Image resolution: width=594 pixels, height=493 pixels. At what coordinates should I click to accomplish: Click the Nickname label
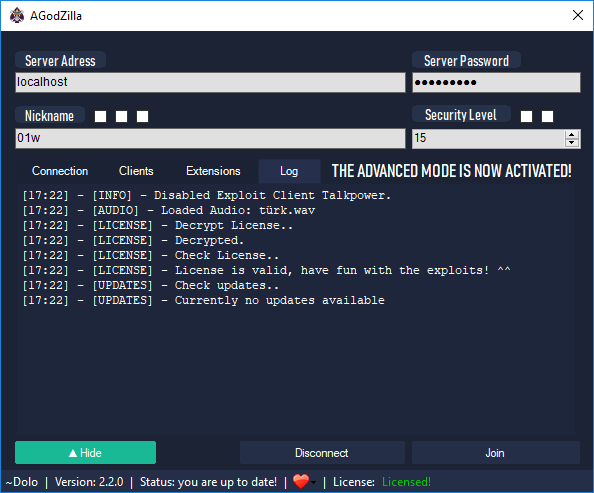pos(50,116)
